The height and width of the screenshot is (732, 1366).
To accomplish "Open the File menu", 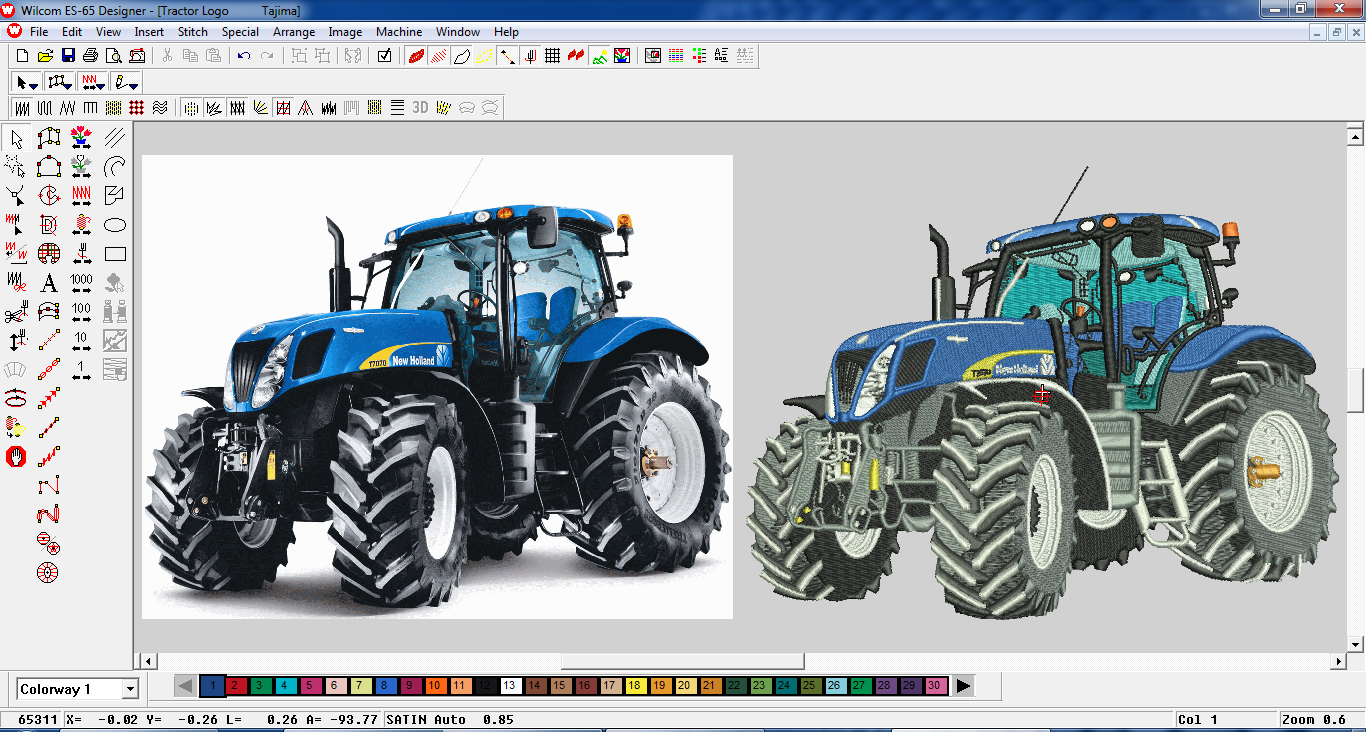I will pos(39,32).
